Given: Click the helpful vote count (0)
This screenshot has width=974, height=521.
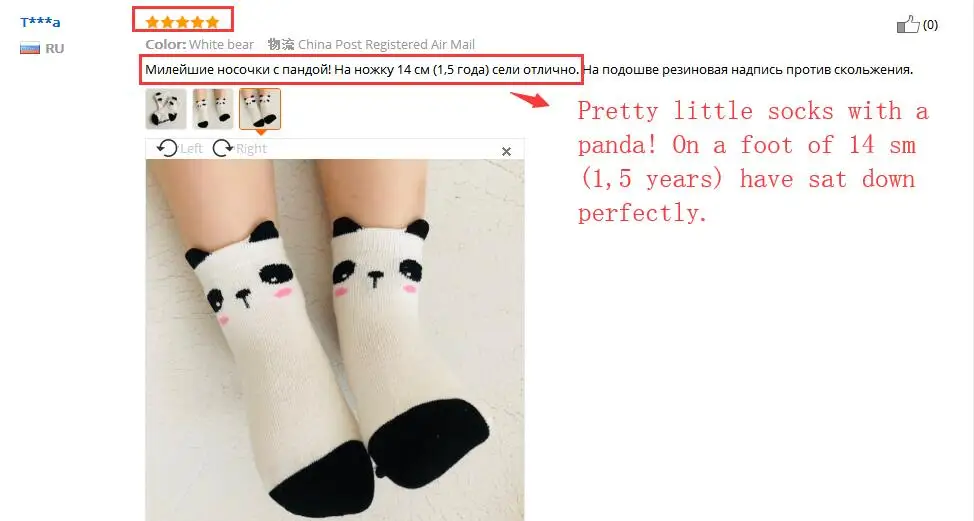Looking at the screenshot, I should [930, 25].
